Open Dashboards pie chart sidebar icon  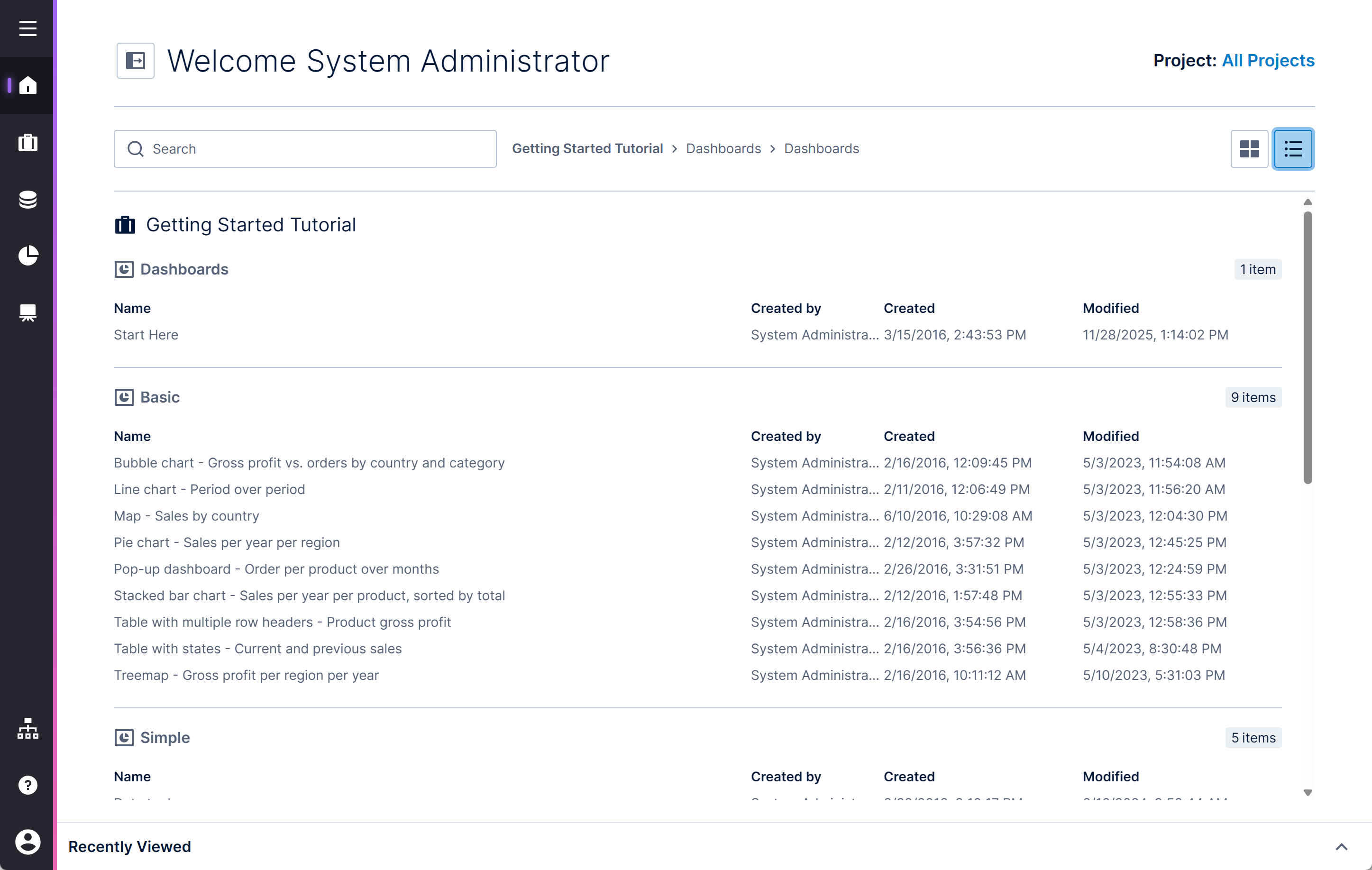tap(27, 256)
